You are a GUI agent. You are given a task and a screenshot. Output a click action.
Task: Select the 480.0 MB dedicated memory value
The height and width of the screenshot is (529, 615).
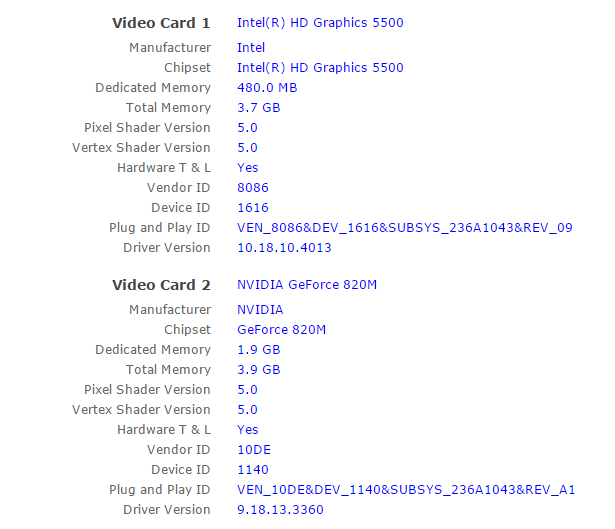click(267, 87)
